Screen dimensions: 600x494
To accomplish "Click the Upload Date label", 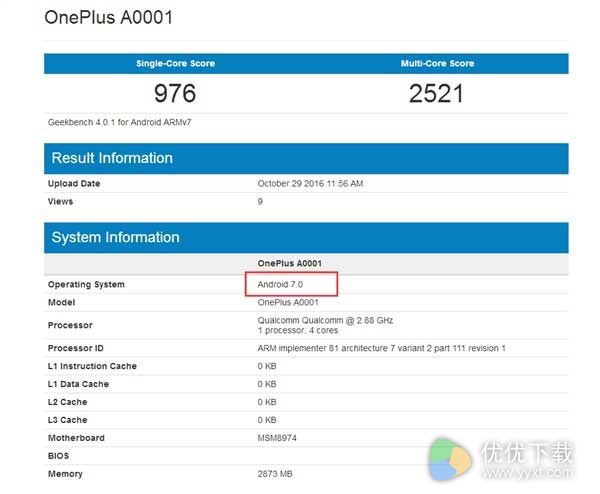I will point(74,184).
